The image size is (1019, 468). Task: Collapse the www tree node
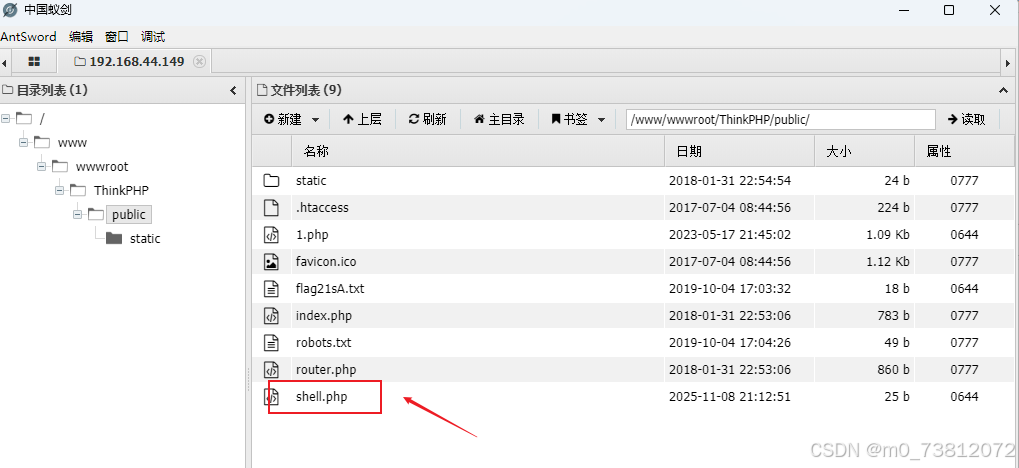[24, 142]
